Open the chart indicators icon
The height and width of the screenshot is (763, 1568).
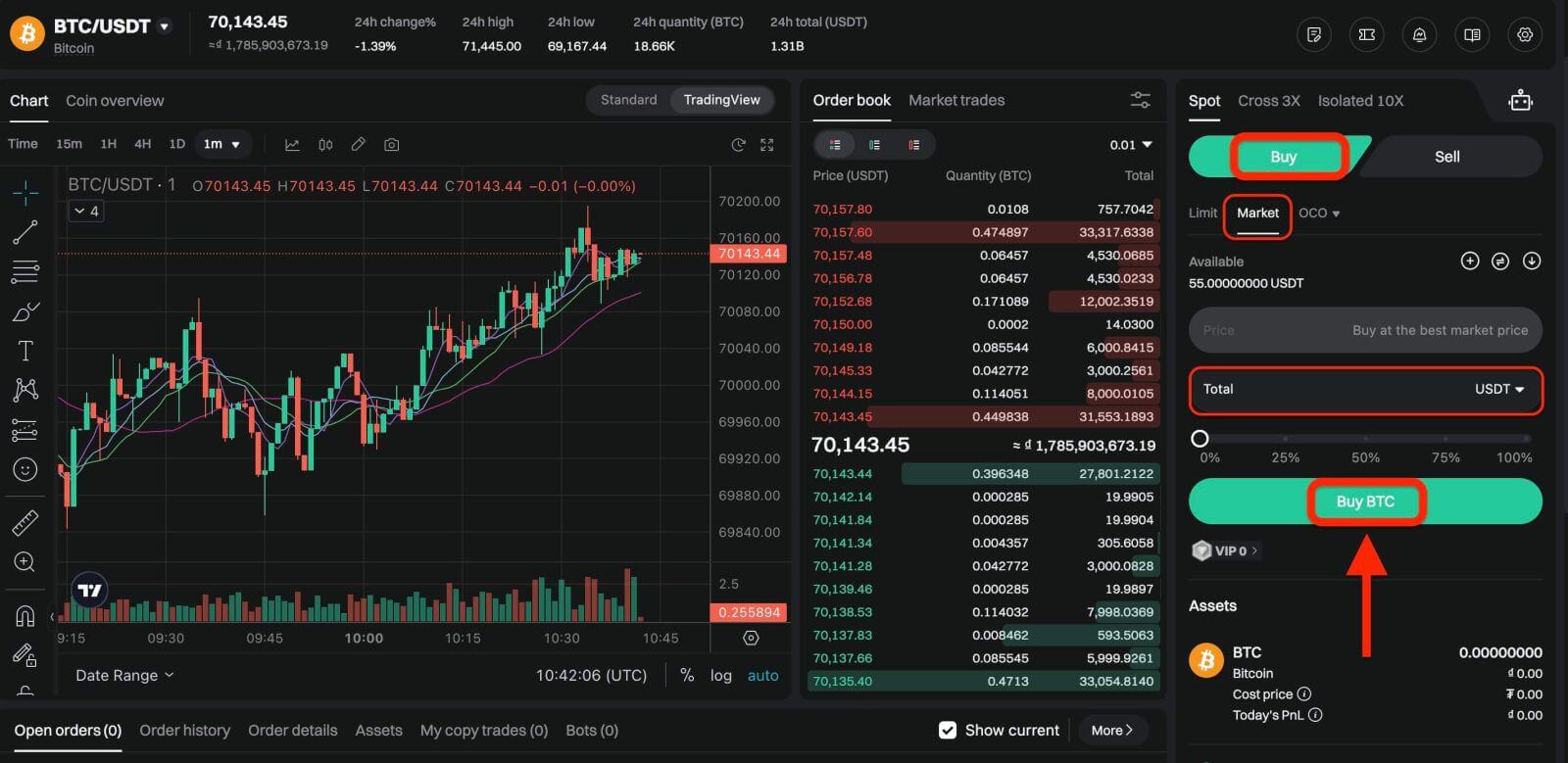[292, 145]
